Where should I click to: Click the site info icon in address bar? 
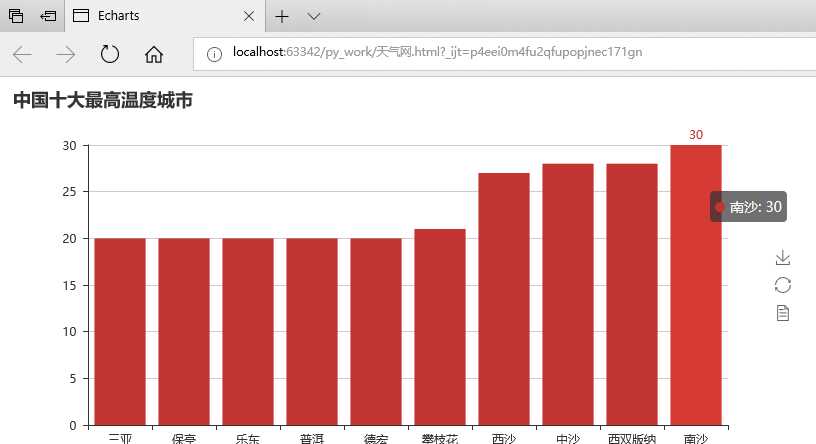(x=214, y=54)
